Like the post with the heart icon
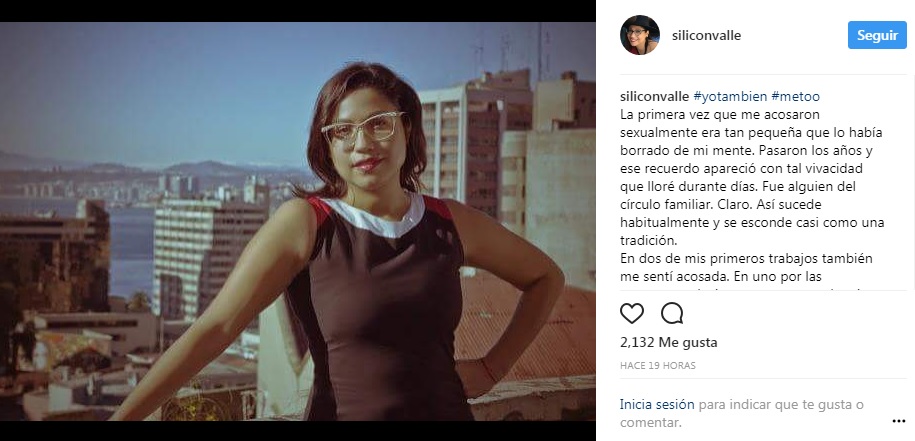This screenshot has width=915, height=441. (631, 314)
